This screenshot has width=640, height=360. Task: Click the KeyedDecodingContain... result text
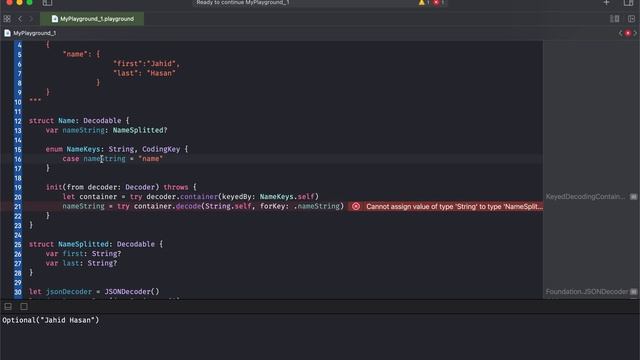[x=585, y=197]
